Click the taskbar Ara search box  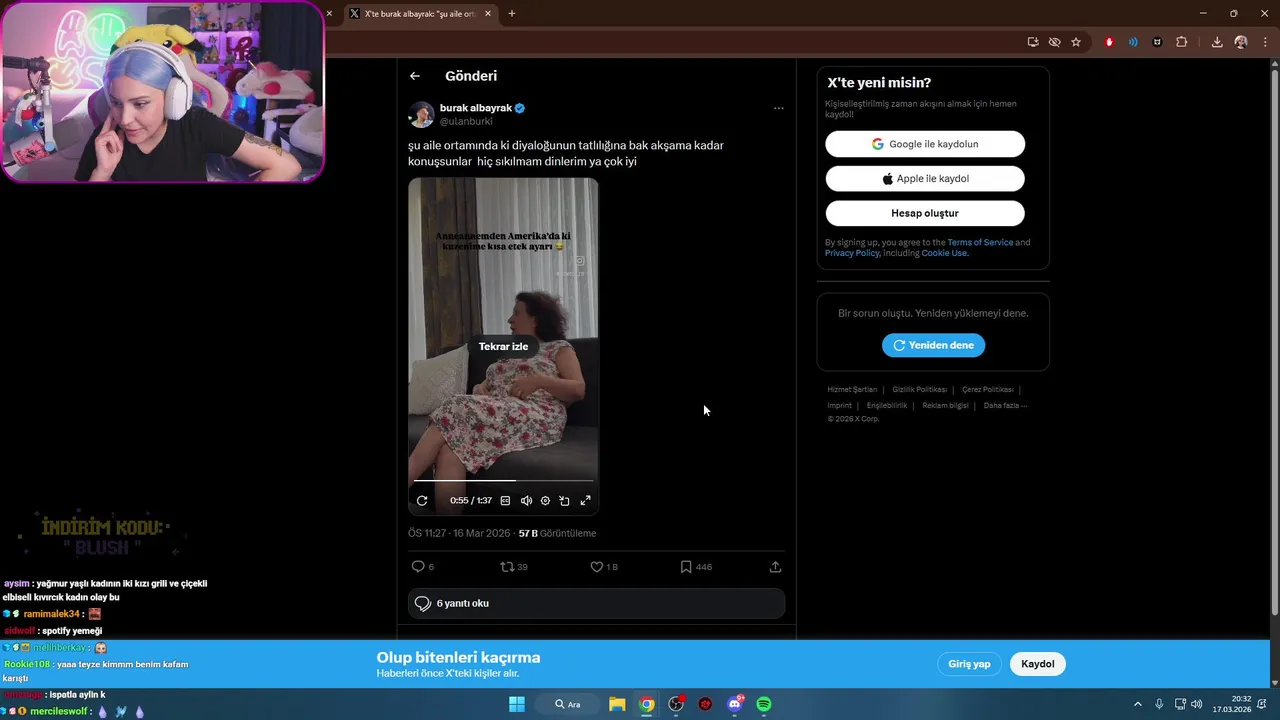click(568, 704)
